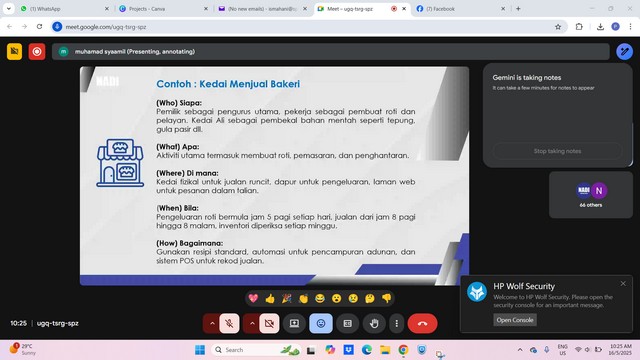
Task: Toggle the emoji reactions button
Action: click(321, 323)
